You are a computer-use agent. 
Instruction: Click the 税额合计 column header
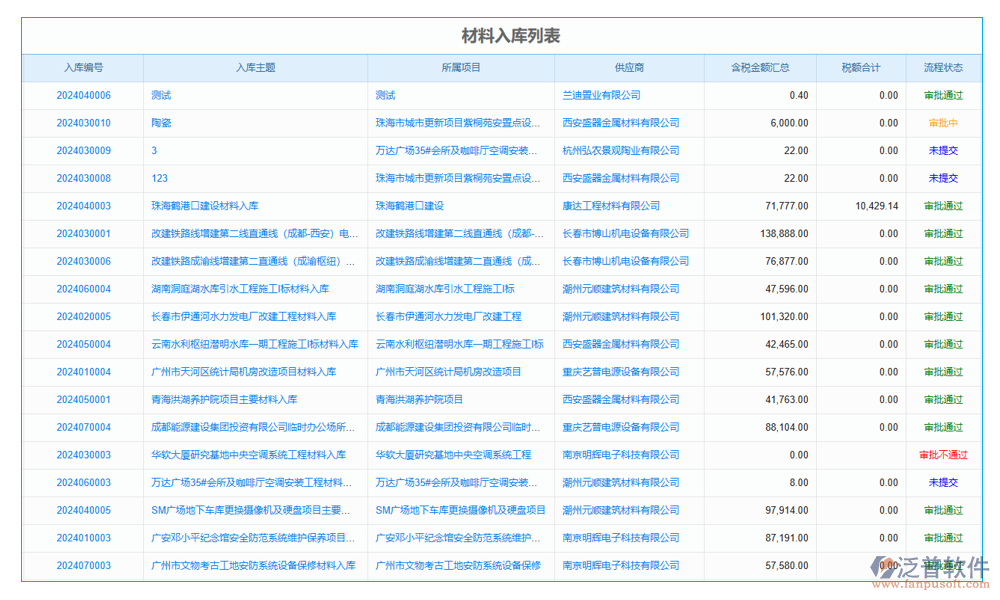point(860,68)
